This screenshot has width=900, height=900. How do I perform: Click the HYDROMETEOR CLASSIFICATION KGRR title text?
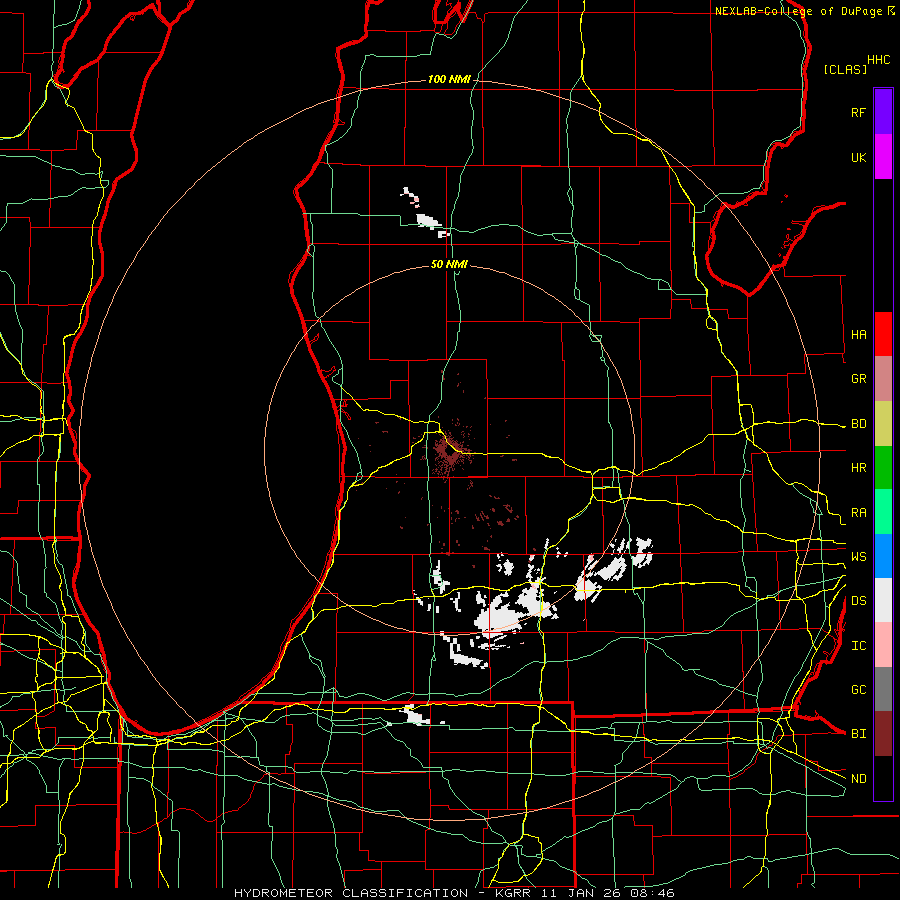[x=454, y=893]
